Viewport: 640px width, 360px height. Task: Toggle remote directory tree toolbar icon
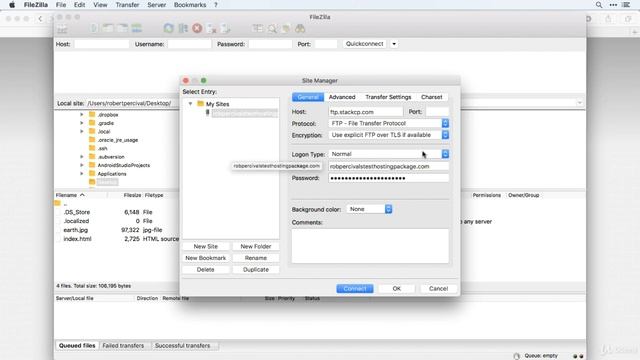pyautogui.click(x=122, y=28)
